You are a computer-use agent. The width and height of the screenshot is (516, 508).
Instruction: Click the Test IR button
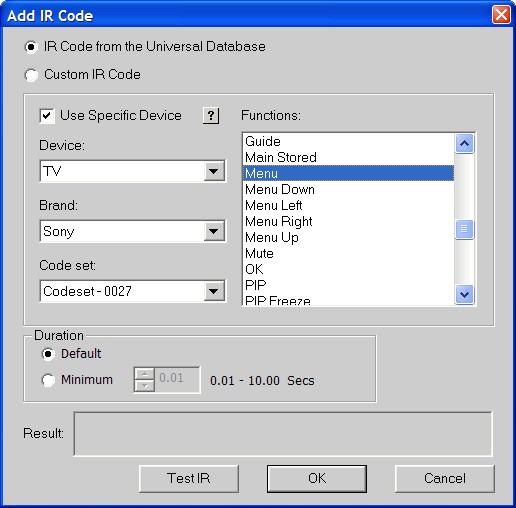coord(189,478)
